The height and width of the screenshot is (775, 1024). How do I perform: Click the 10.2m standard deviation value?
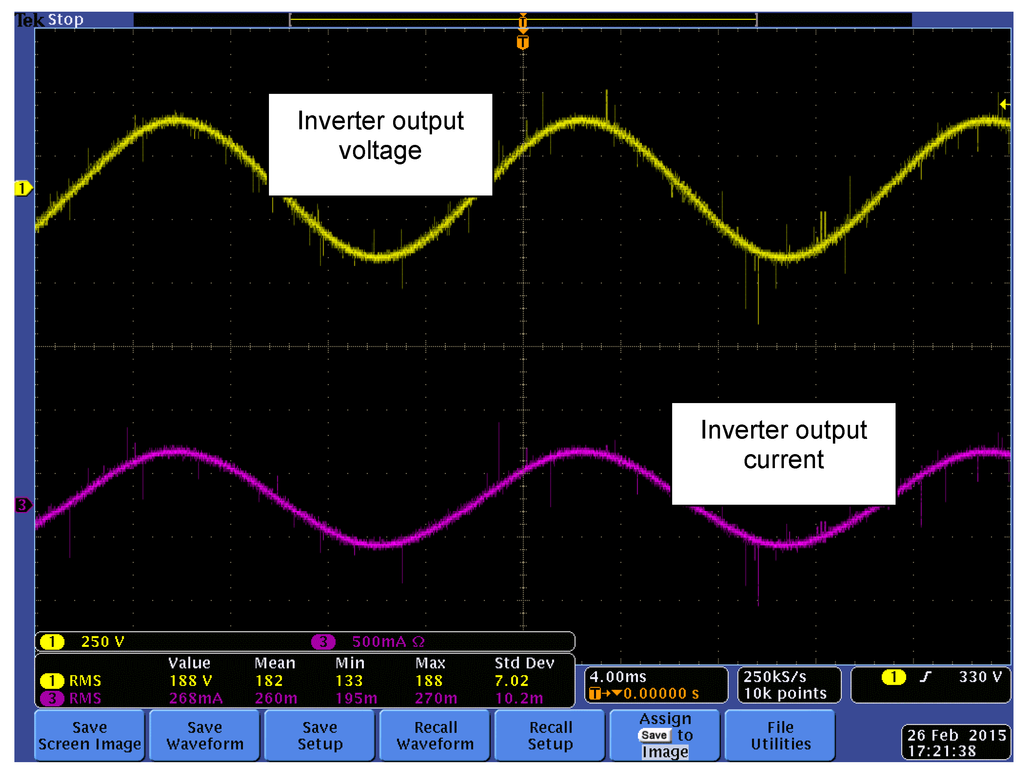tap(519, 699)
